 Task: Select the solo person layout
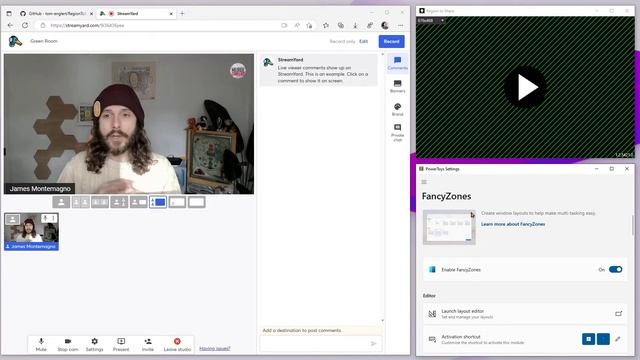61,202
